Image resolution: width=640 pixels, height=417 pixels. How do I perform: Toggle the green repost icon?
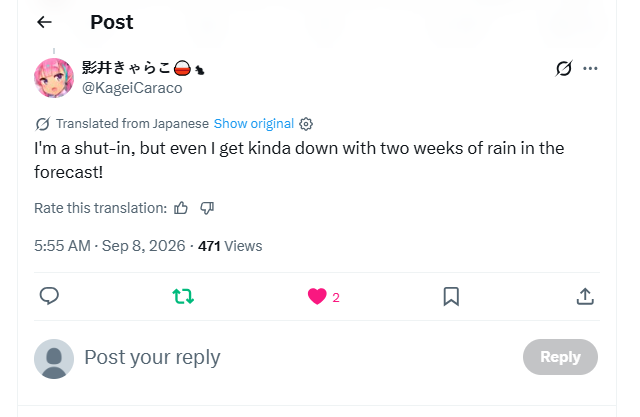tap(183, 296)
